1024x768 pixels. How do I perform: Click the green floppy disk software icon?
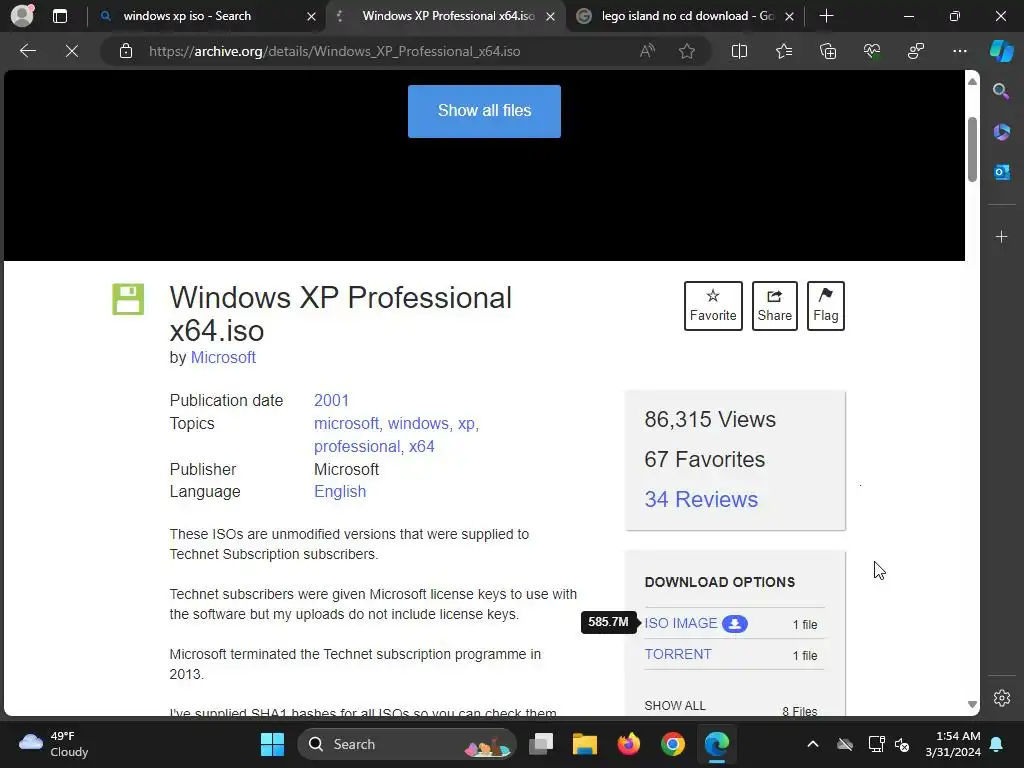tap(128, 299)
